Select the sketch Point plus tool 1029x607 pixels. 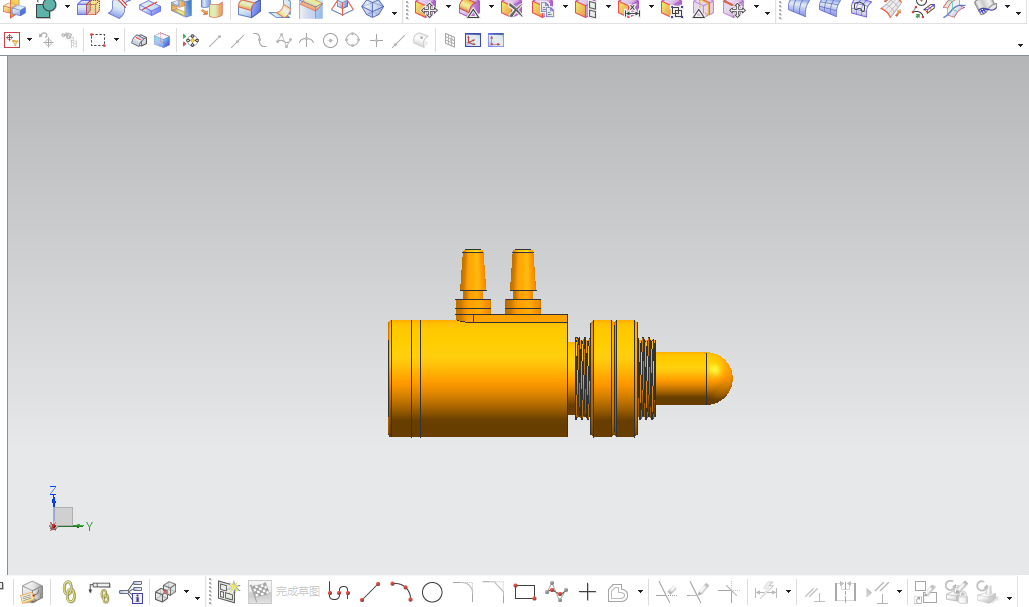click(x=587, y=593)
